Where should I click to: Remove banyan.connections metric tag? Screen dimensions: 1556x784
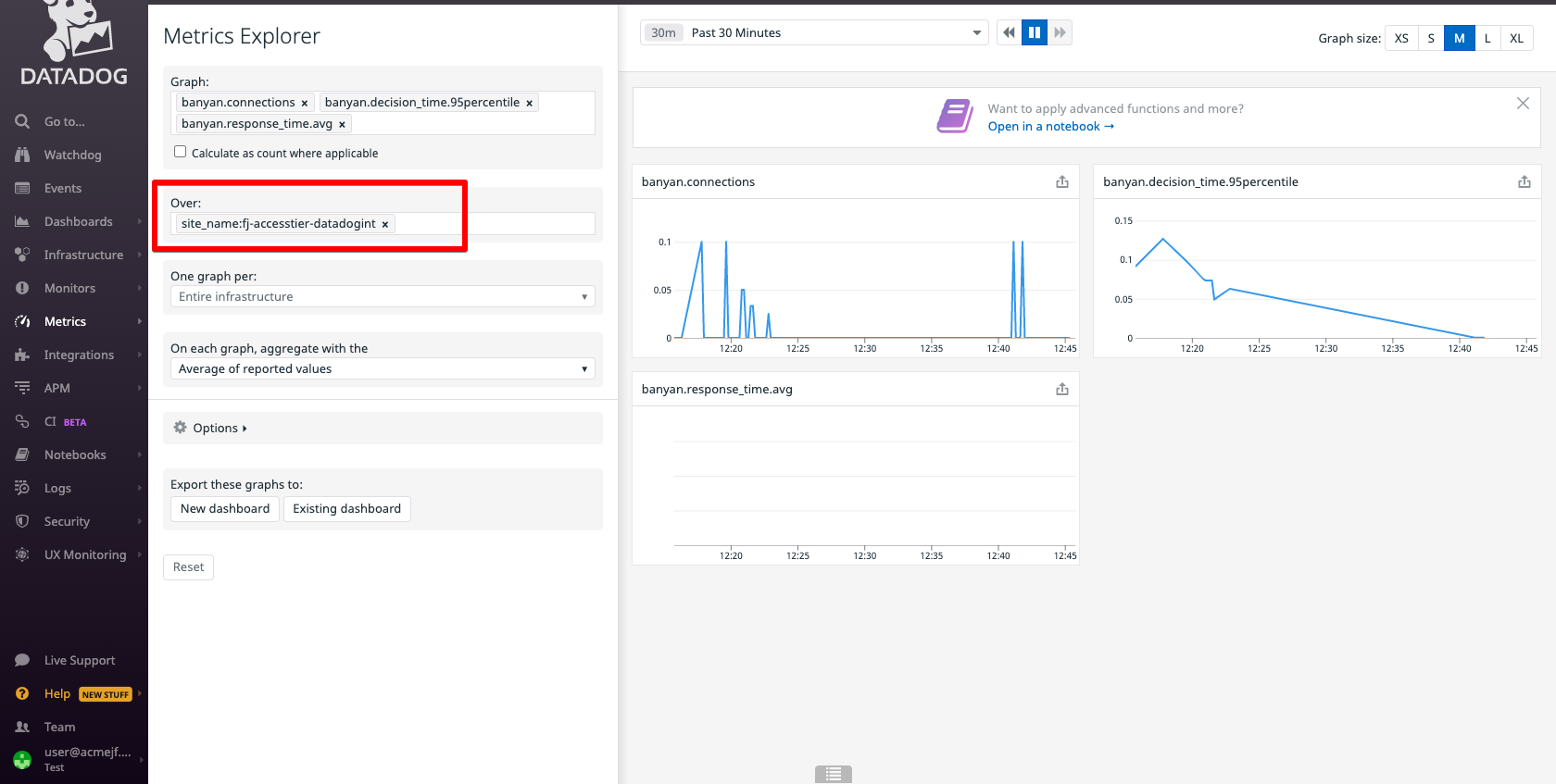pyautogui.click(x=305, y=103)
